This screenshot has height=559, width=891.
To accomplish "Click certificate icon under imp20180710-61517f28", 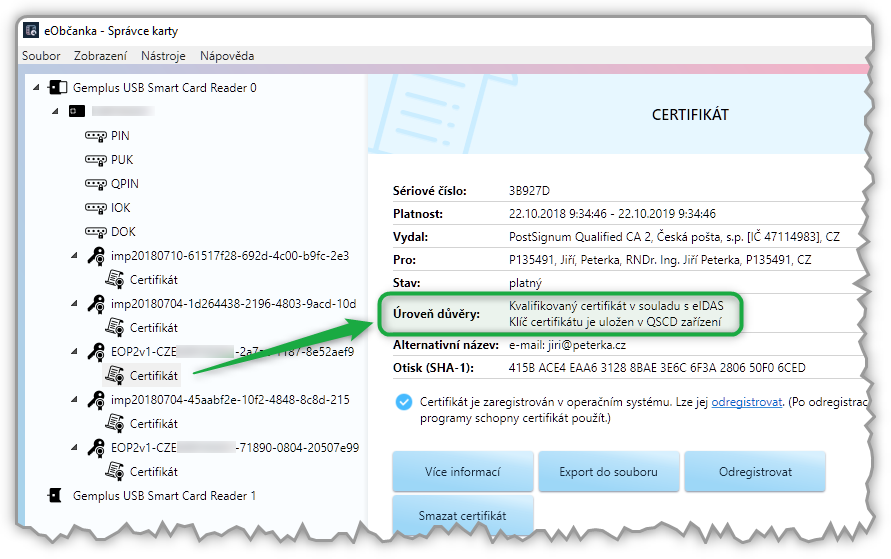I will [x=115, y=280].
